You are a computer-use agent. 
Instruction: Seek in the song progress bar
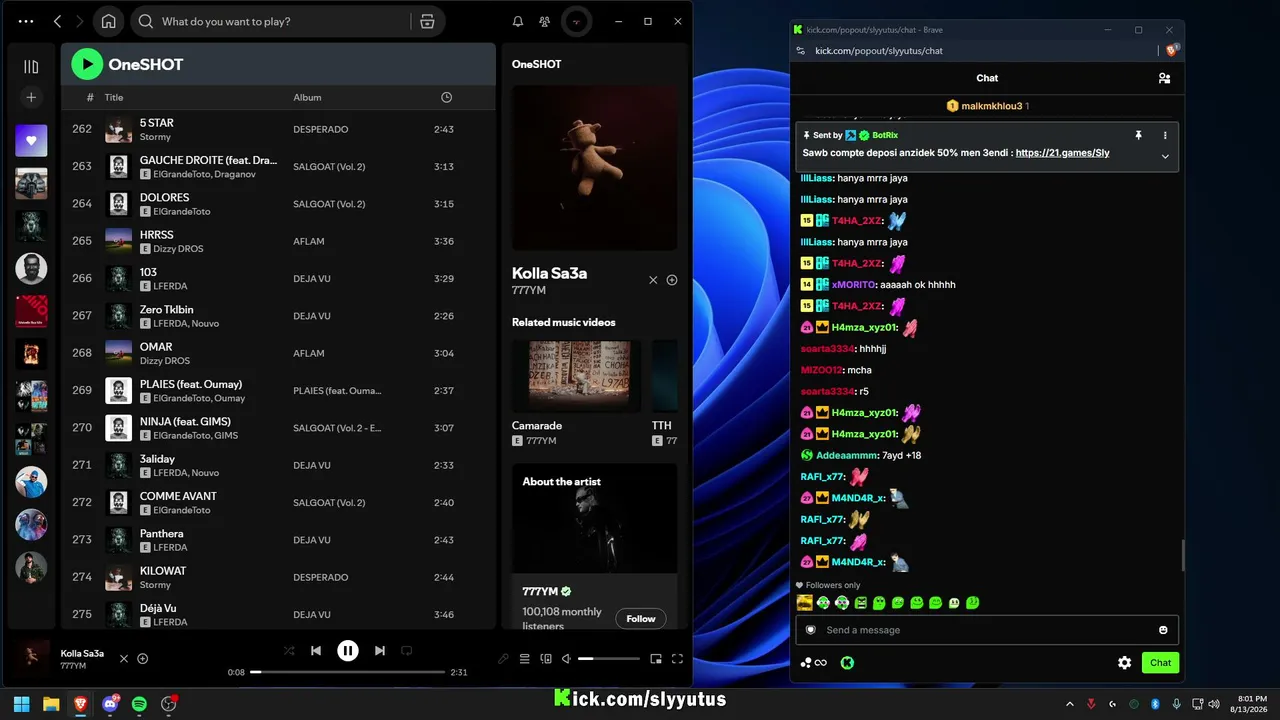point(347,672)
